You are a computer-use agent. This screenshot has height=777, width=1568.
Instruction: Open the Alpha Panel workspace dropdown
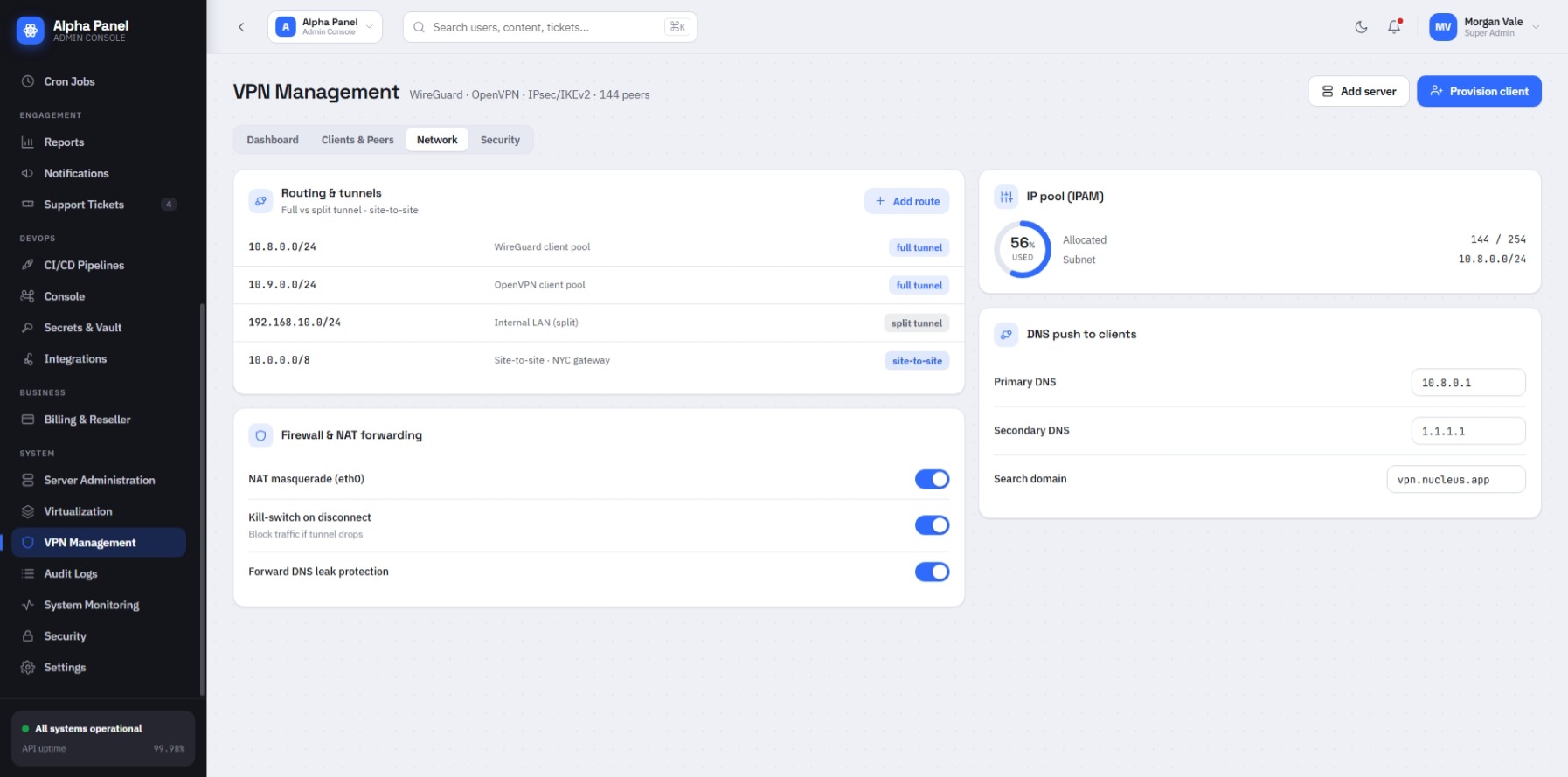point(325,27)
